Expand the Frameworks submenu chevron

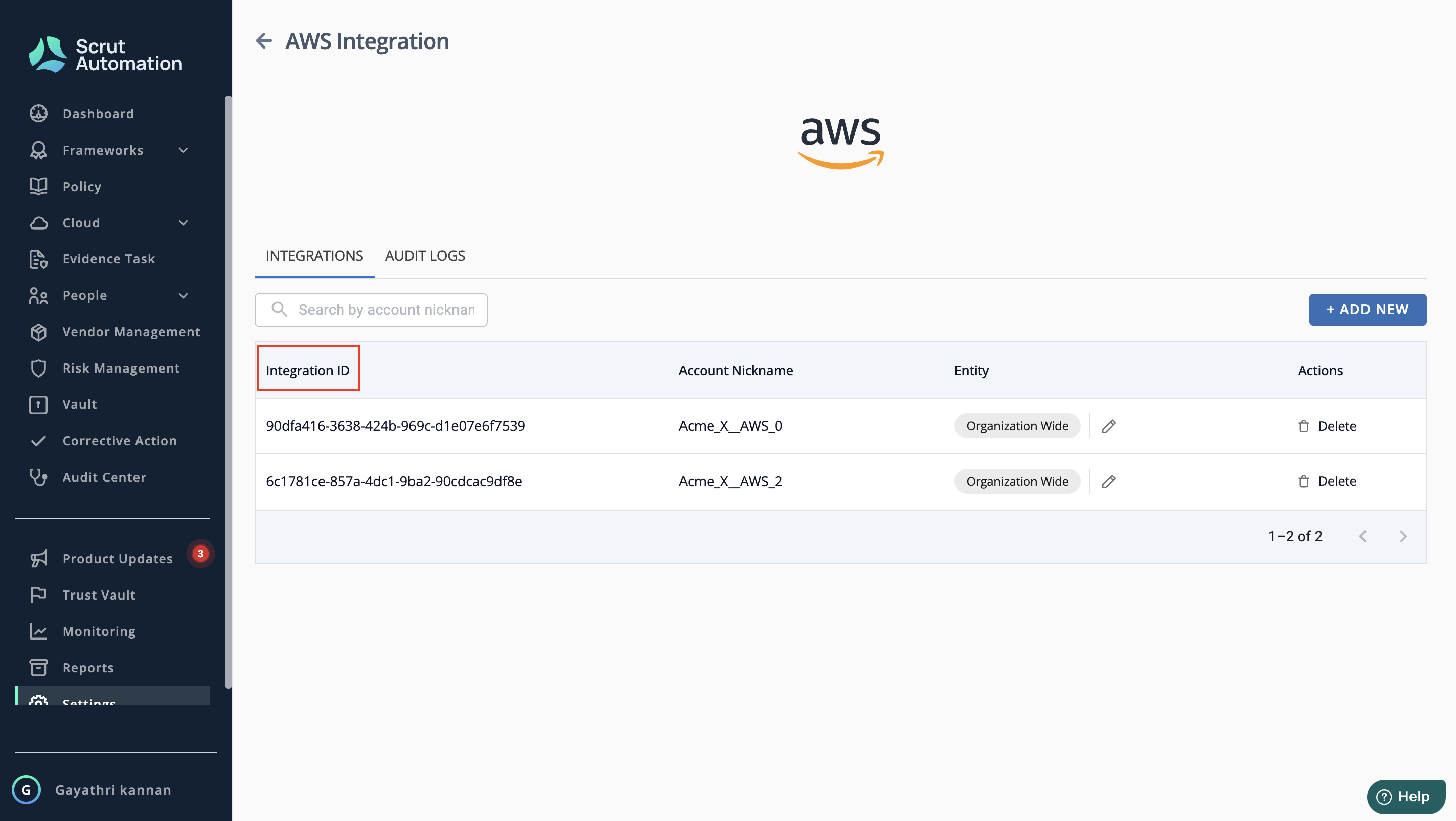[x=183, y=150]
